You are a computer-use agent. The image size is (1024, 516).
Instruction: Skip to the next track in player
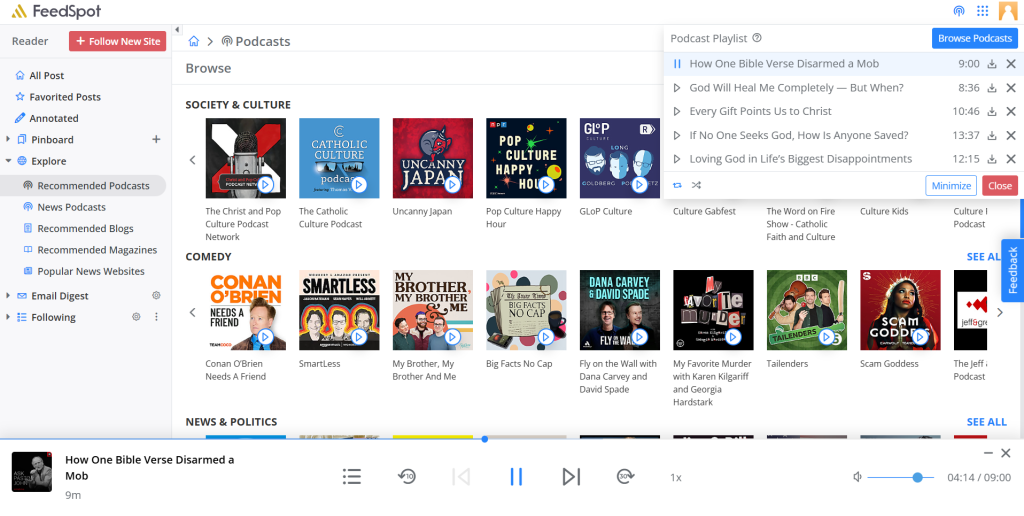coord(571,477)
